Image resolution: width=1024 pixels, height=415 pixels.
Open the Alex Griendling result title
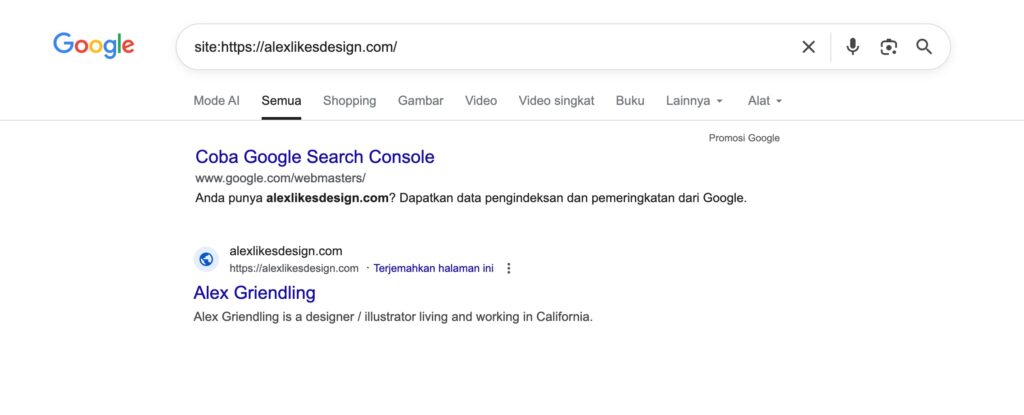pyautogui.click(x=255, y=293)
